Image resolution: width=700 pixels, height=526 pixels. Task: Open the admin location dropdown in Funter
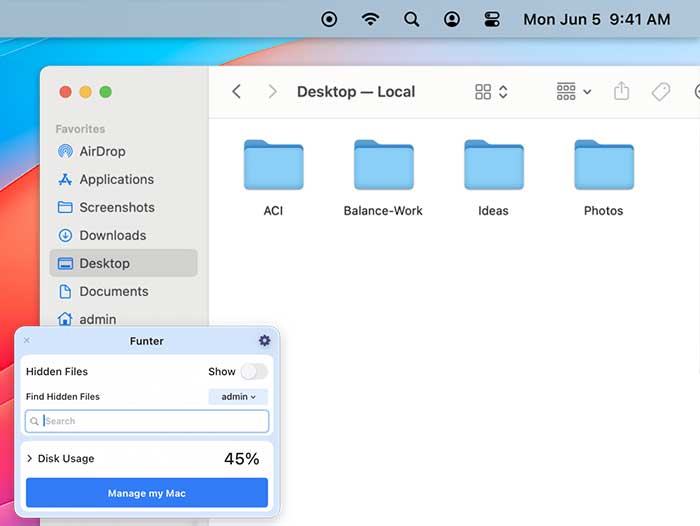[238, 397]
